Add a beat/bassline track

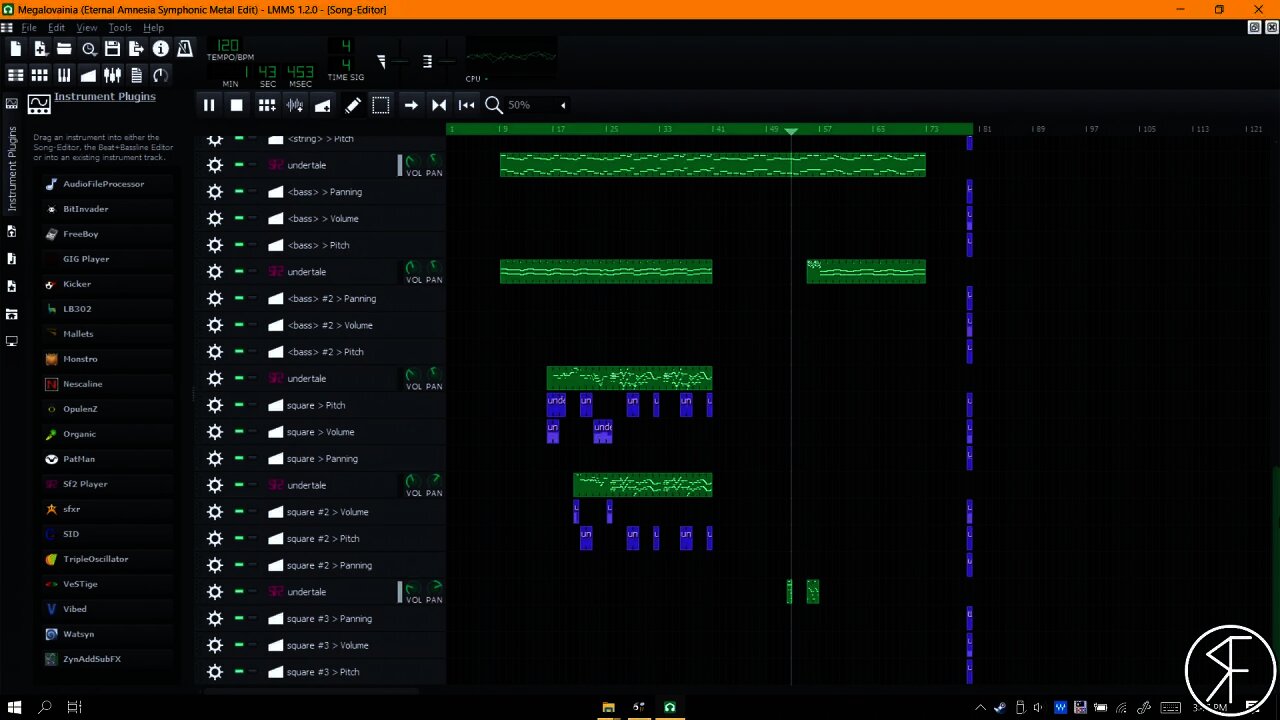pyautogui.click(x=267, y=105)
